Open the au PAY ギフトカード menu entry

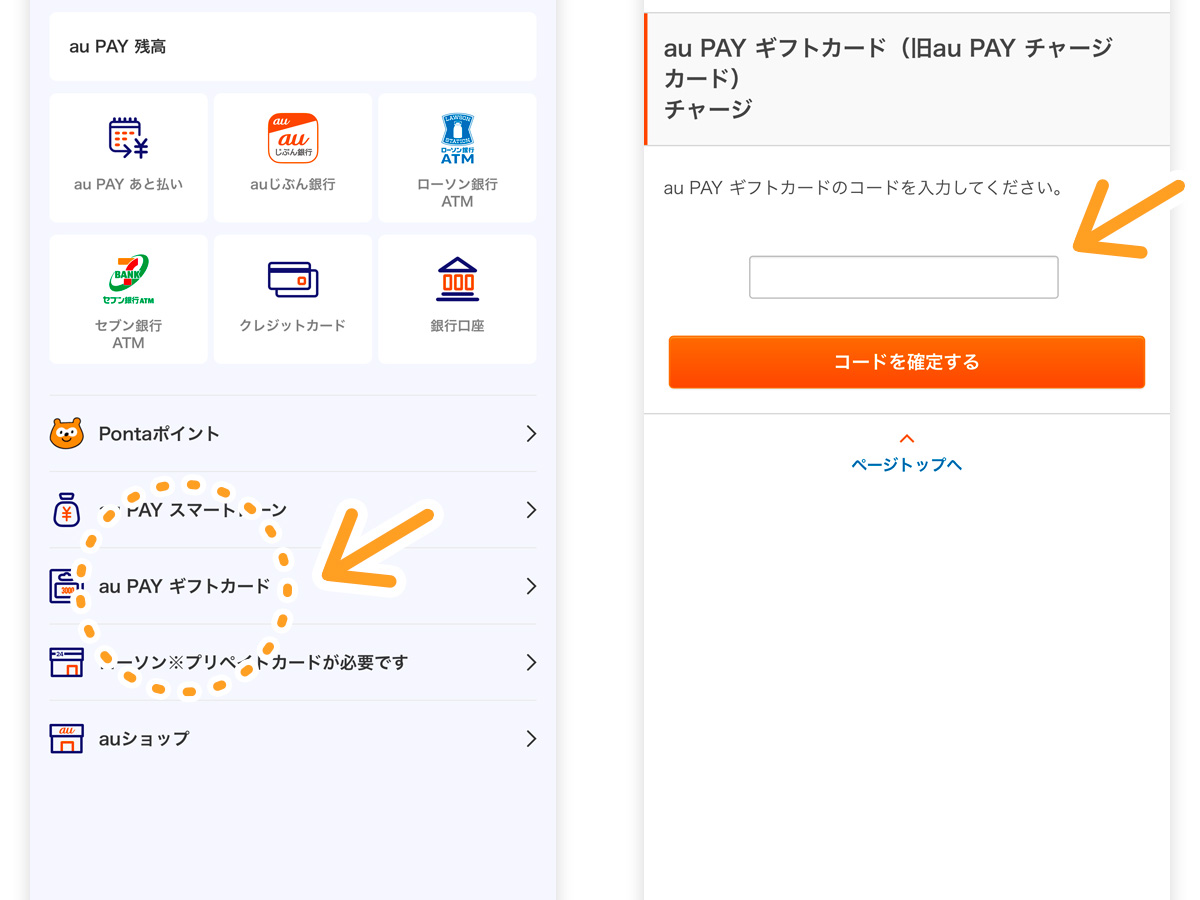[293, 586]
